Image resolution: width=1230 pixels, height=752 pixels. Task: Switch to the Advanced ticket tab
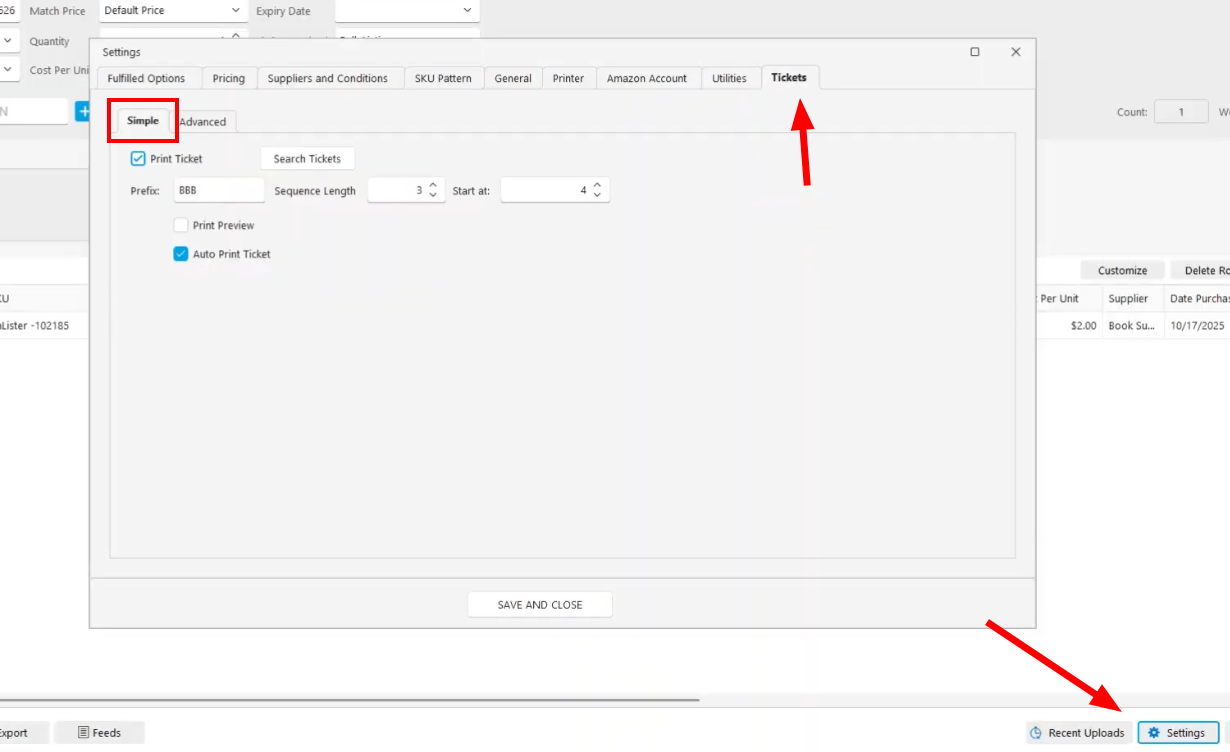pos(203,121)
